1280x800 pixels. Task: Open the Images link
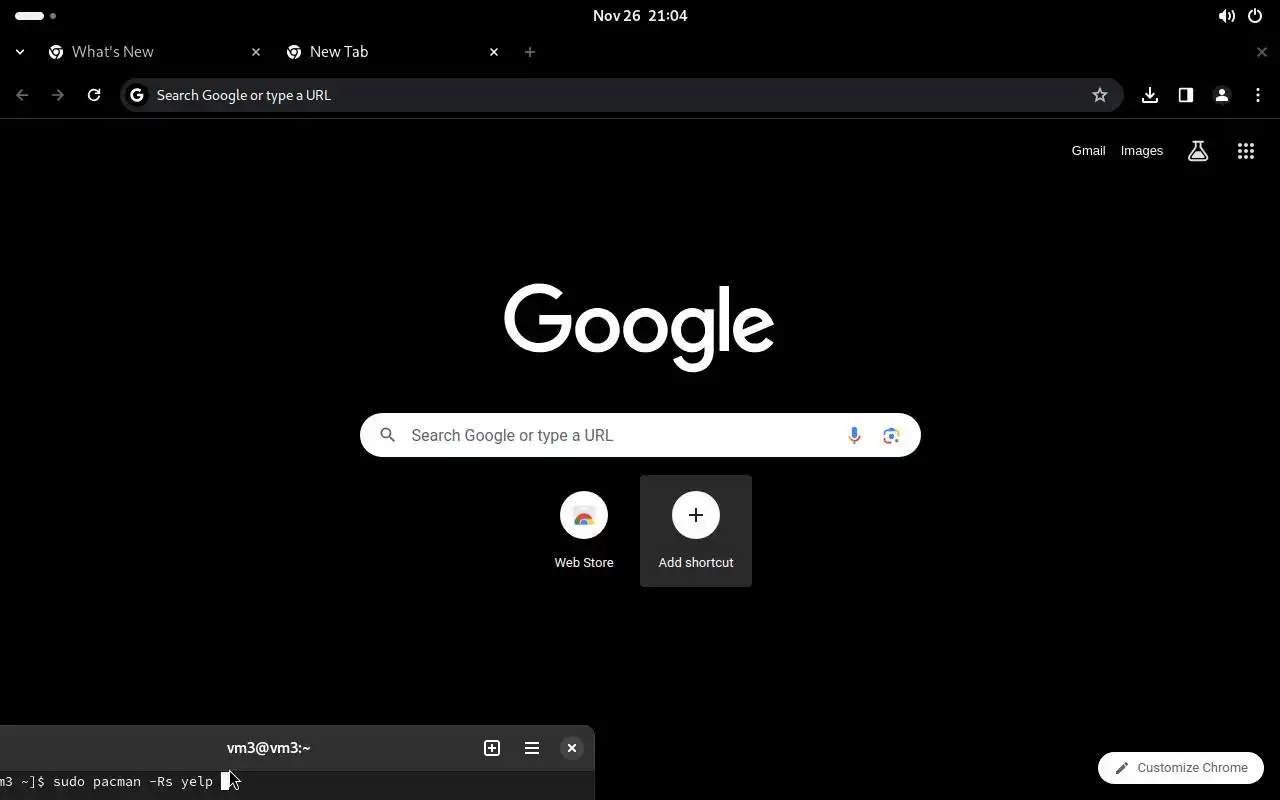(x=1142, y=151)
